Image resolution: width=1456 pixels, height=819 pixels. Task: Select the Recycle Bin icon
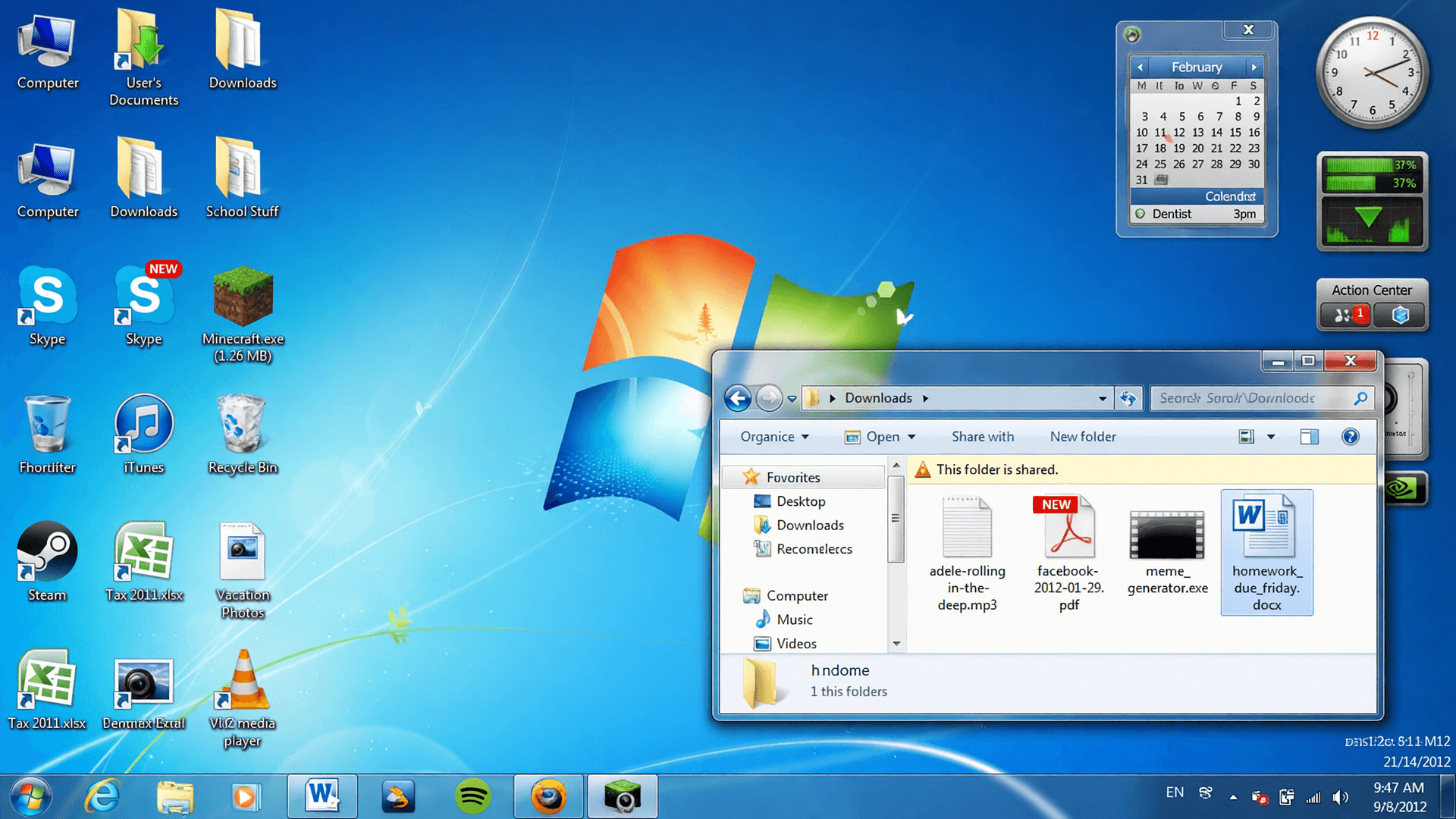[x=243, y=435]
